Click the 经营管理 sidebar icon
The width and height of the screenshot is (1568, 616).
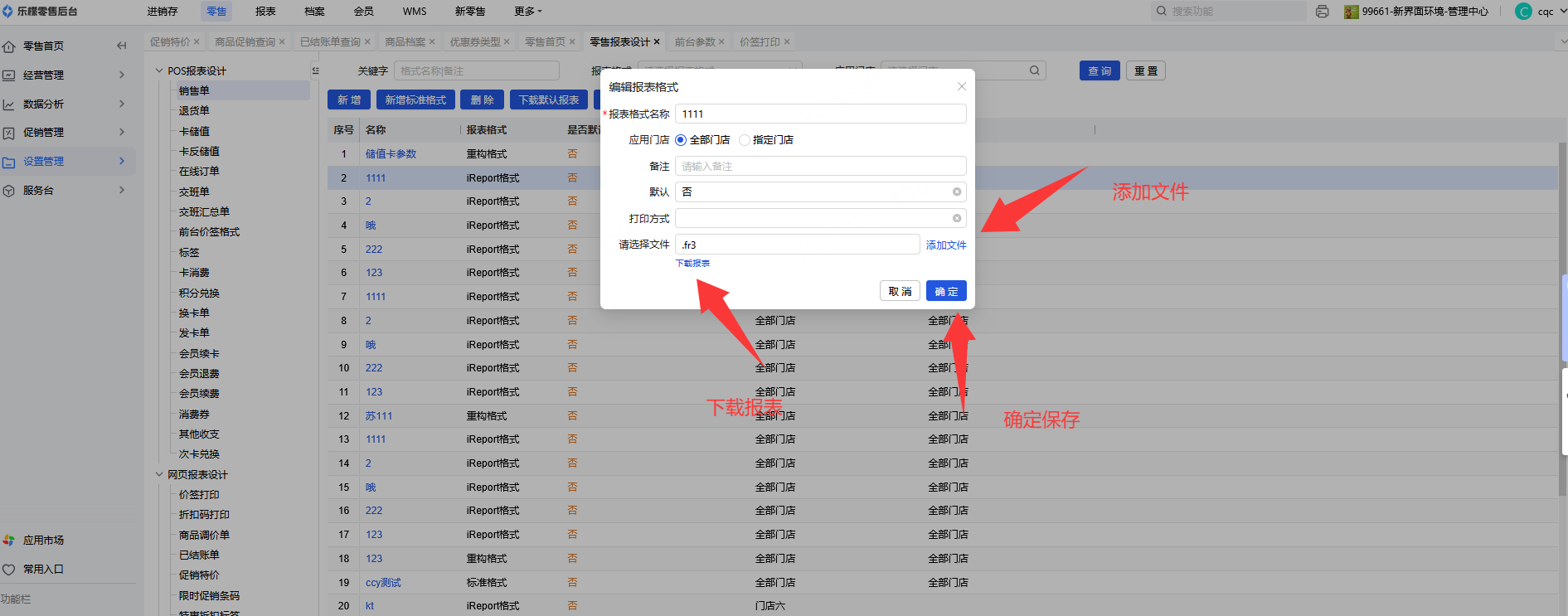(x=9, y=75)
